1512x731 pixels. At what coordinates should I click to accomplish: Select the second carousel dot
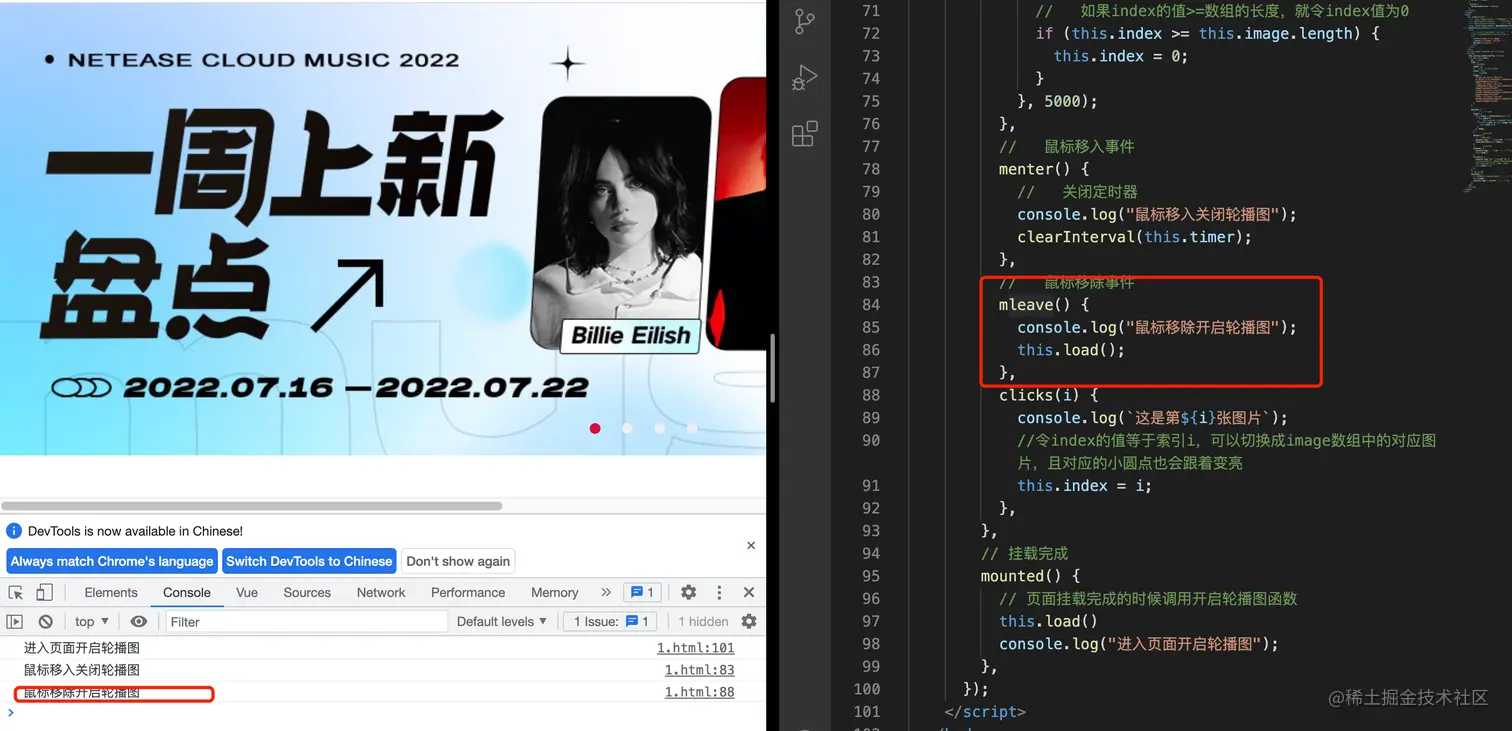627,428
